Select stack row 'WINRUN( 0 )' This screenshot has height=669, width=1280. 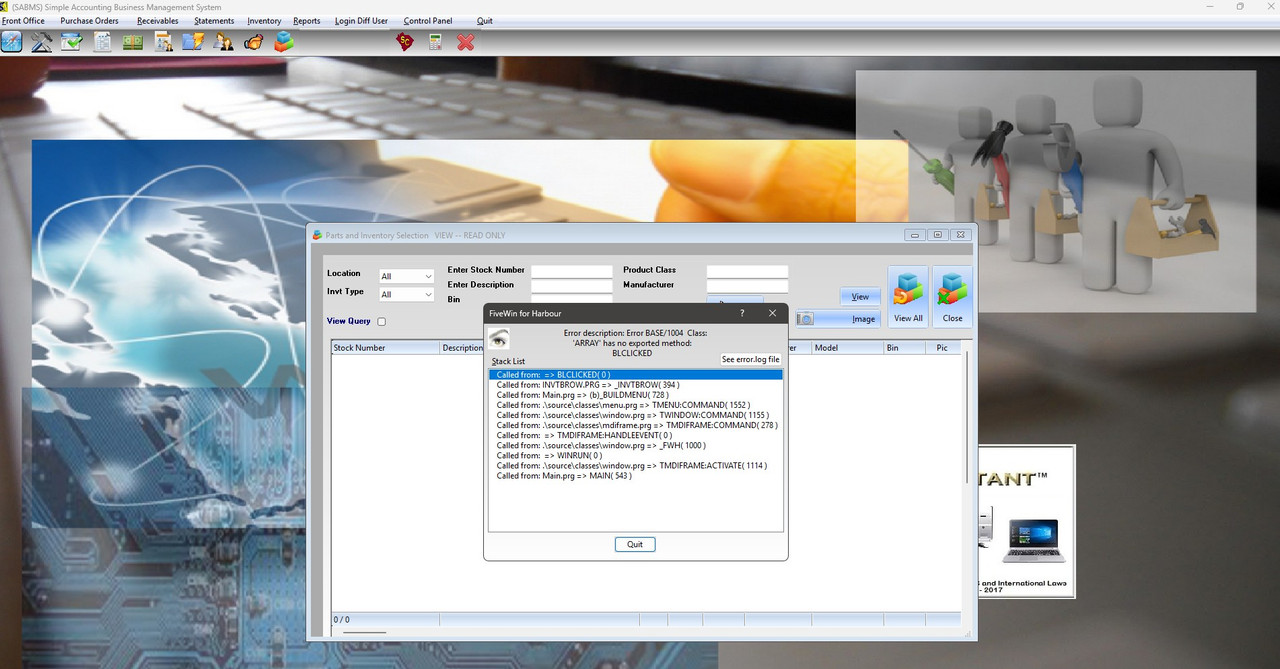click(x=636, y=455)
